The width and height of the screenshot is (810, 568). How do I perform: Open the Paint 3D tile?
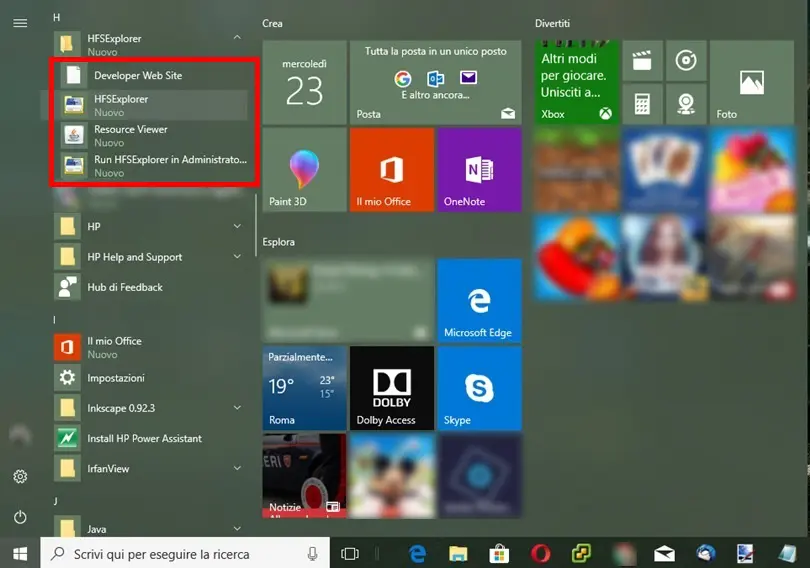(x=304, y=169)
